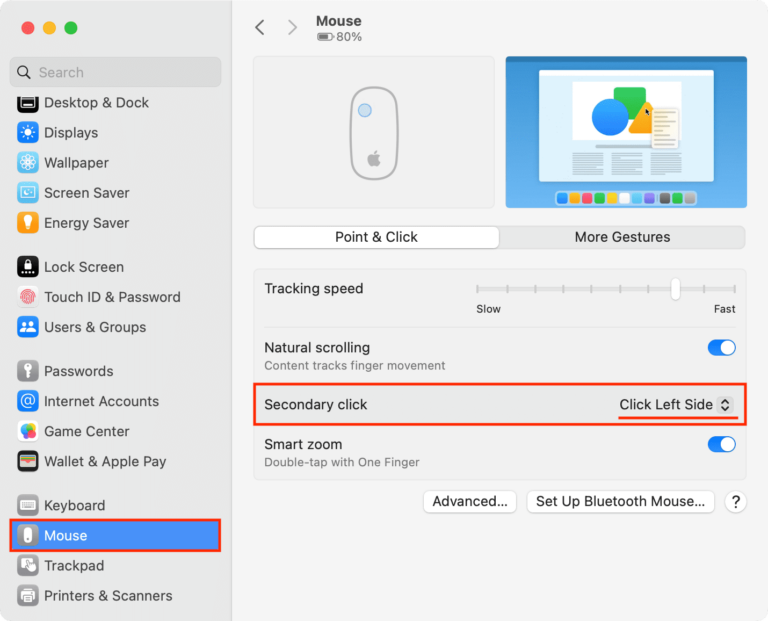Click the Energy Saver lightbulb icon
Screen dimensions: 768x621
(x=28, y=223)
